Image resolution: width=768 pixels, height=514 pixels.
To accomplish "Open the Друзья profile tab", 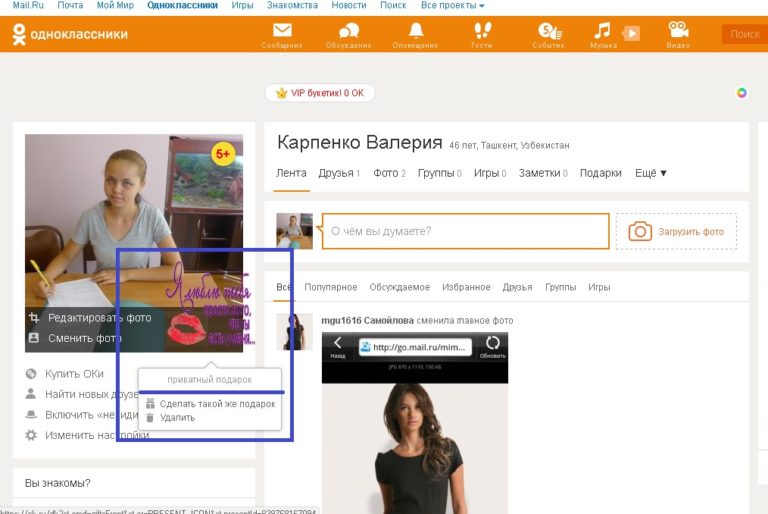I will [x=339, y=173].
